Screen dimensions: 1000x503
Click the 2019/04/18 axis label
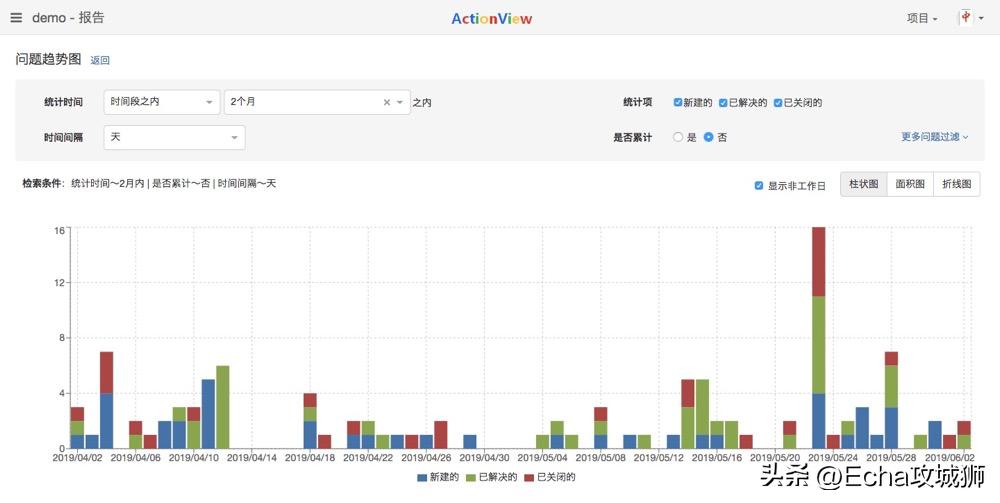tap(310, 458)
